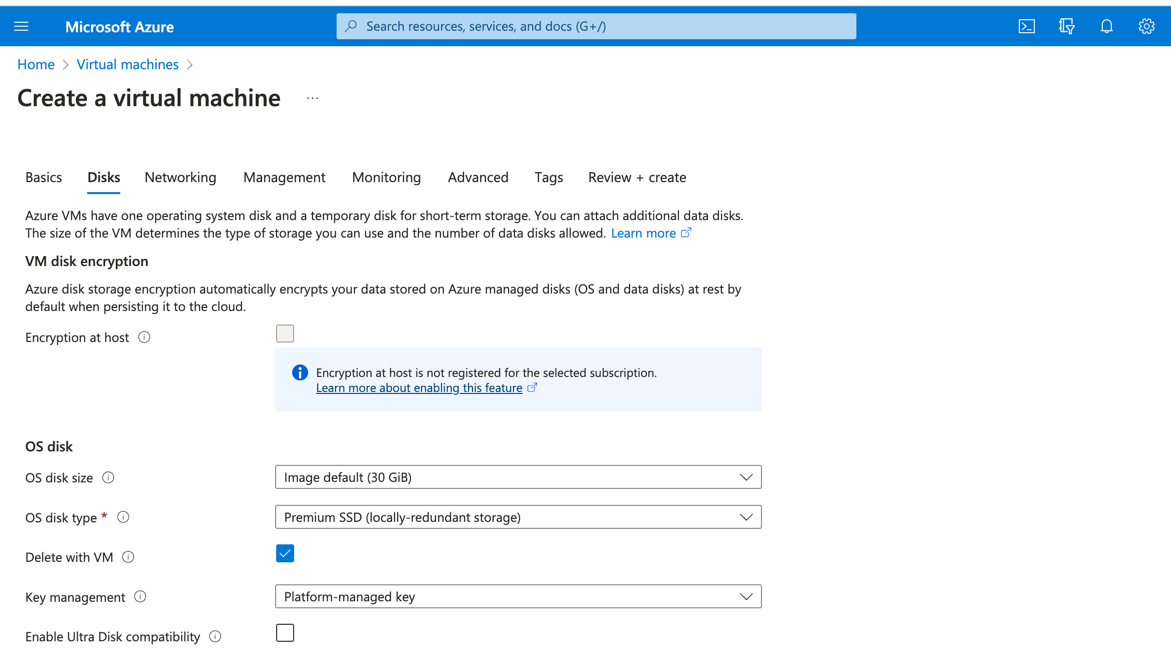Screen dimensions: 1171x661
Task: Open the OS disk size dropdown
Action: 518,477
